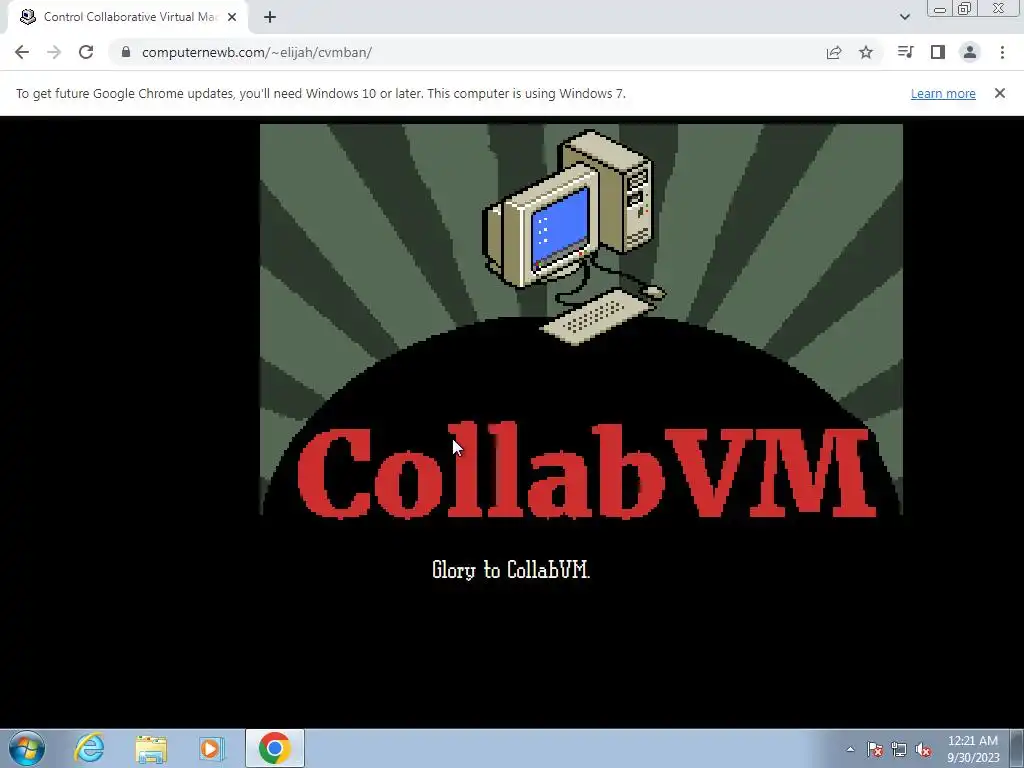Open the Chrome profile avatar

[970, 52]
